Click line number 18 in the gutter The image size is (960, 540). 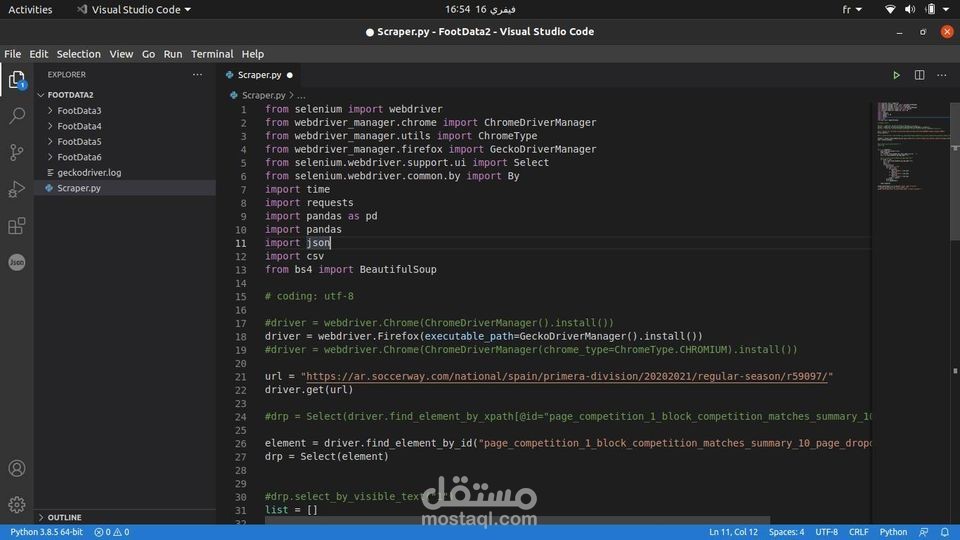point(241,337)
